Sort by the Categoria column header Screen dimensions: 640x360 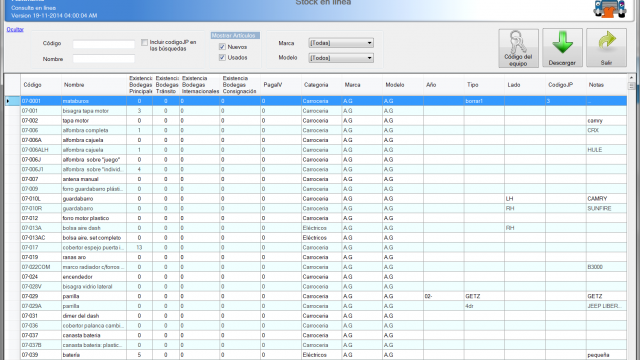click(321, 85)
